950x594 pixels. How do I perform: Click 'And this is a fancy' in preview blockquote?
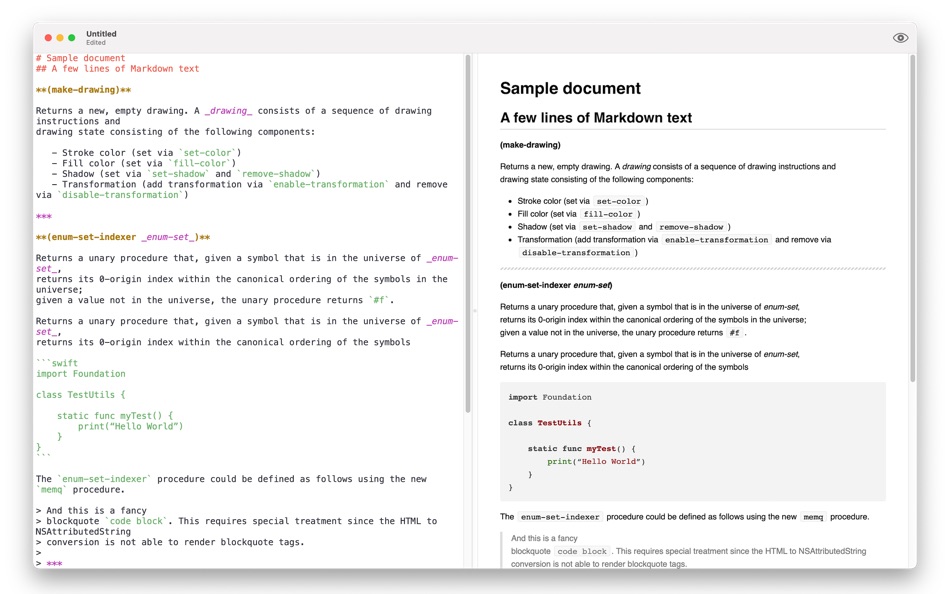point(544,538)
